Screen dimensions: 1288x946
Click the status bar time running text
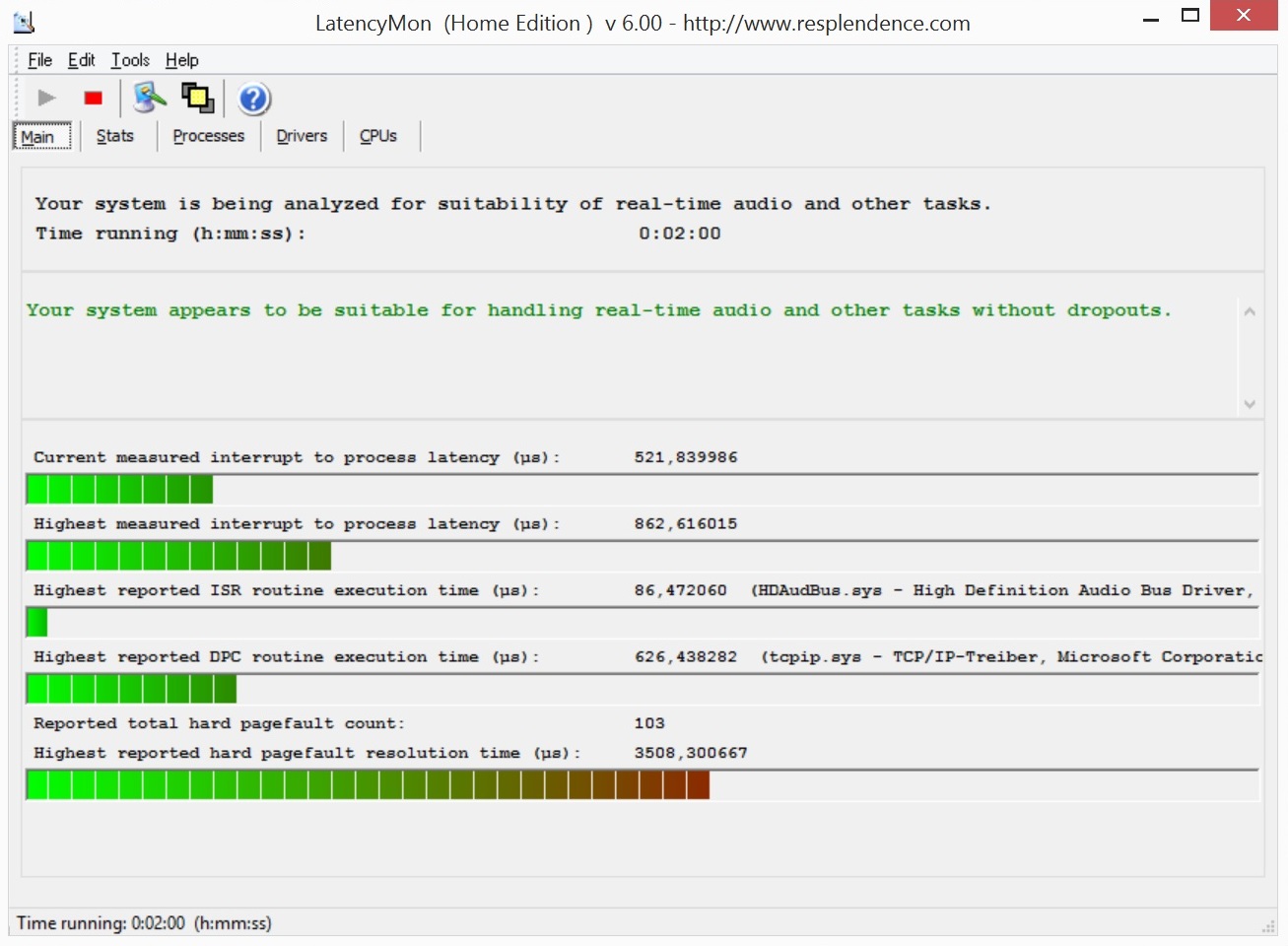click(x=144, y=923)
